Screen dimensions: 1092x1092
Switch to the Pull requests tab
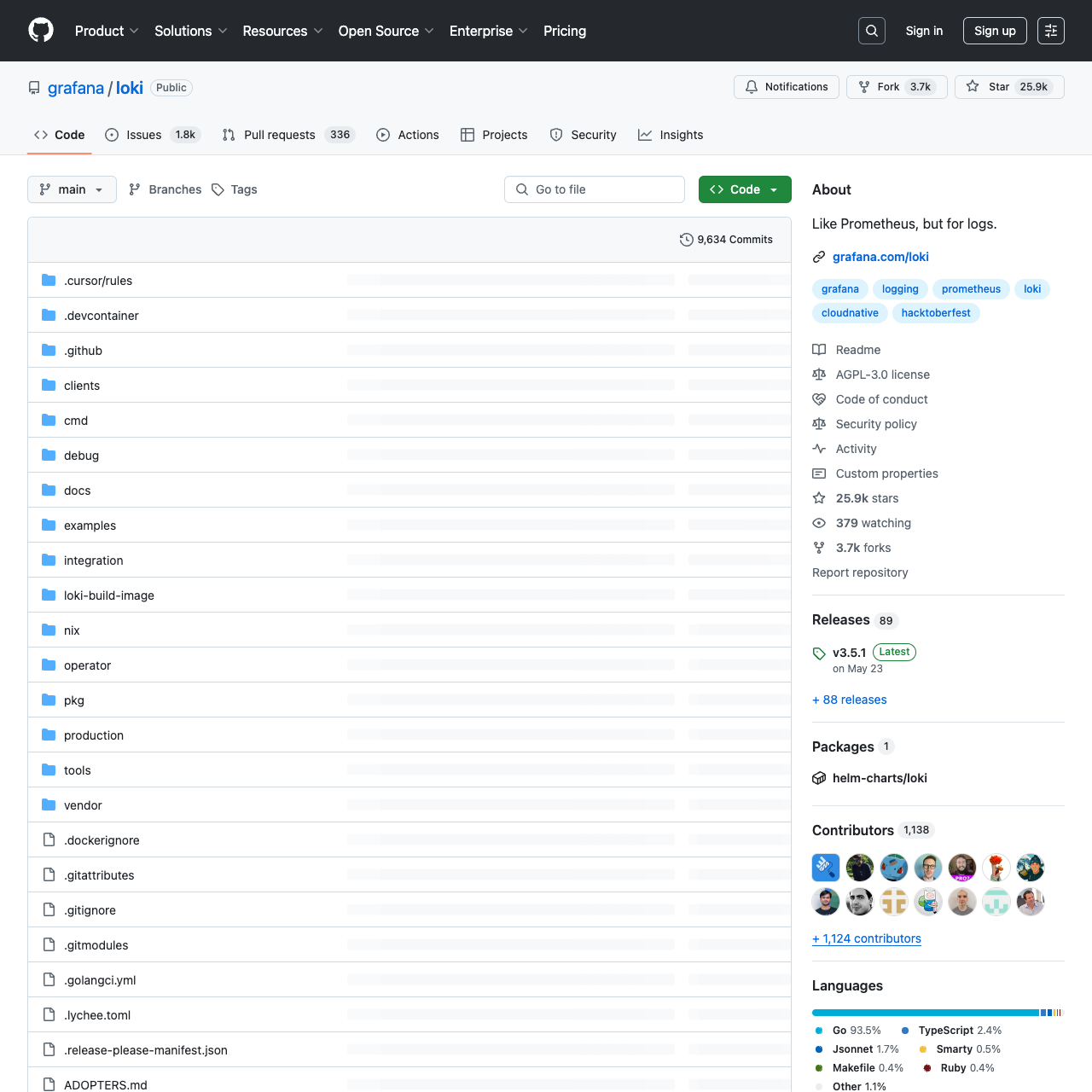point(288,135)
